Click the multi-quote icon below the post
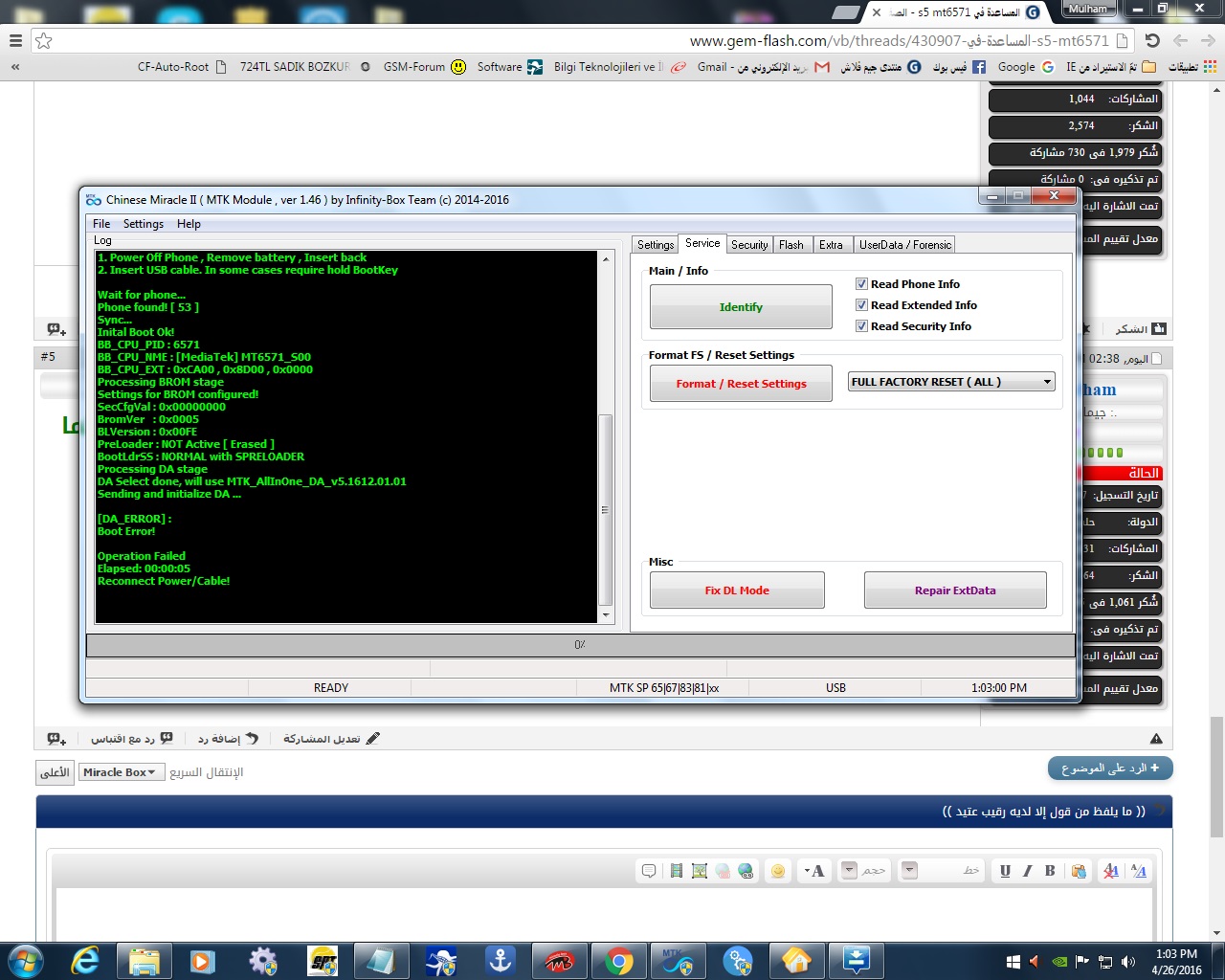 coord(56,739)
